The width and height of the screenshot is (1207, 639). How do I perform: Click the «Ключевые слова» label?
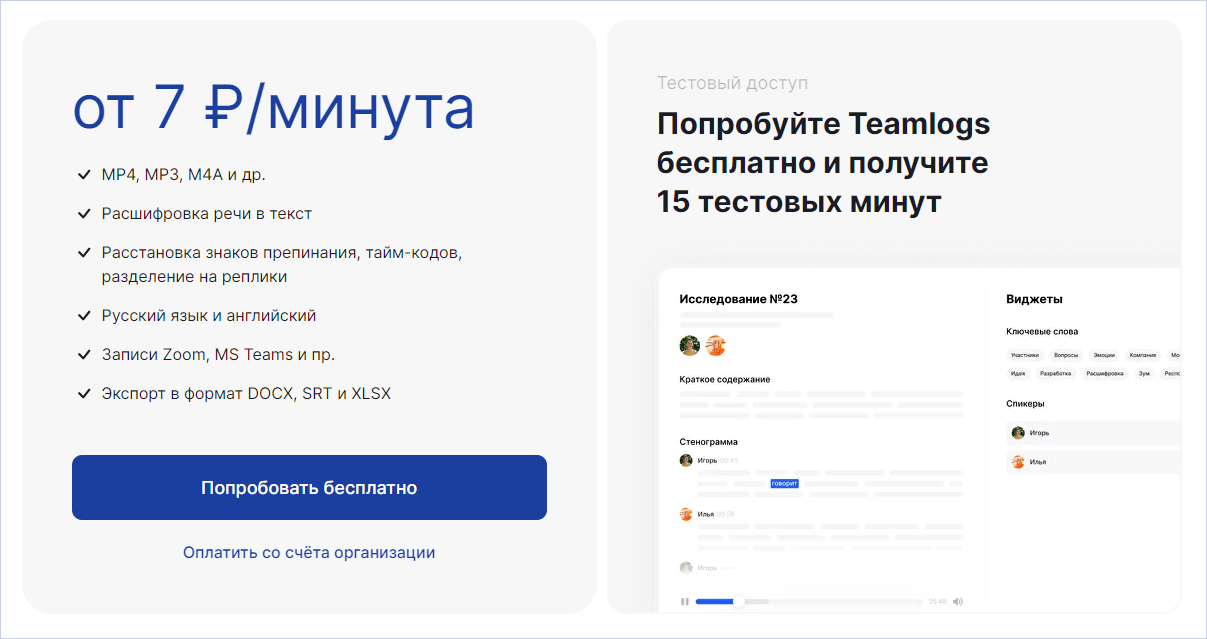coord(1042,331)
